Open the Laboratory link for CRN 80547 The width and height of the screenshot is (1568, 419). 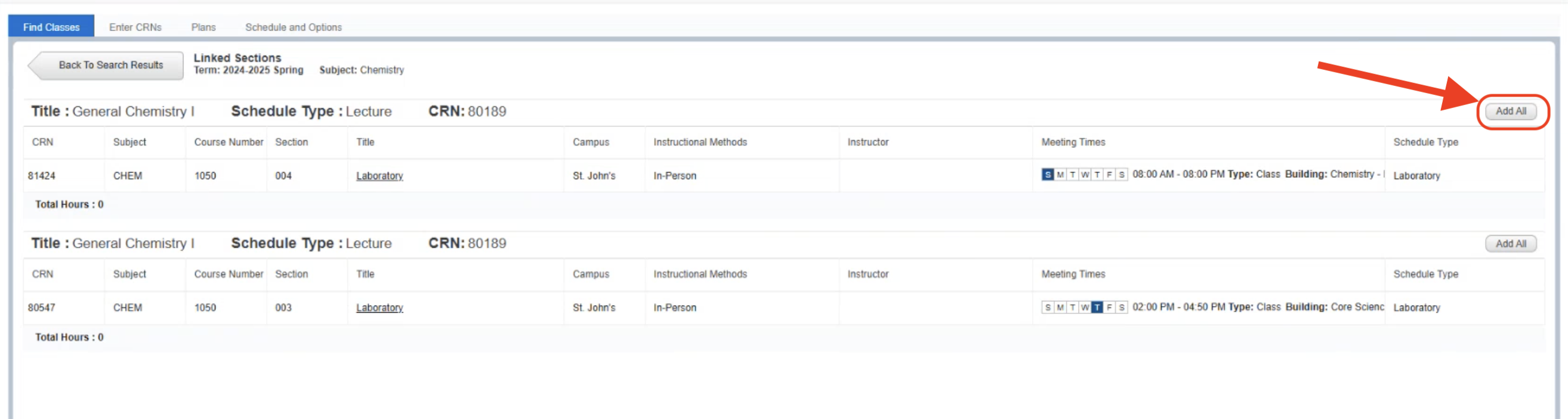pyautogui.click(x=379, y=307)
